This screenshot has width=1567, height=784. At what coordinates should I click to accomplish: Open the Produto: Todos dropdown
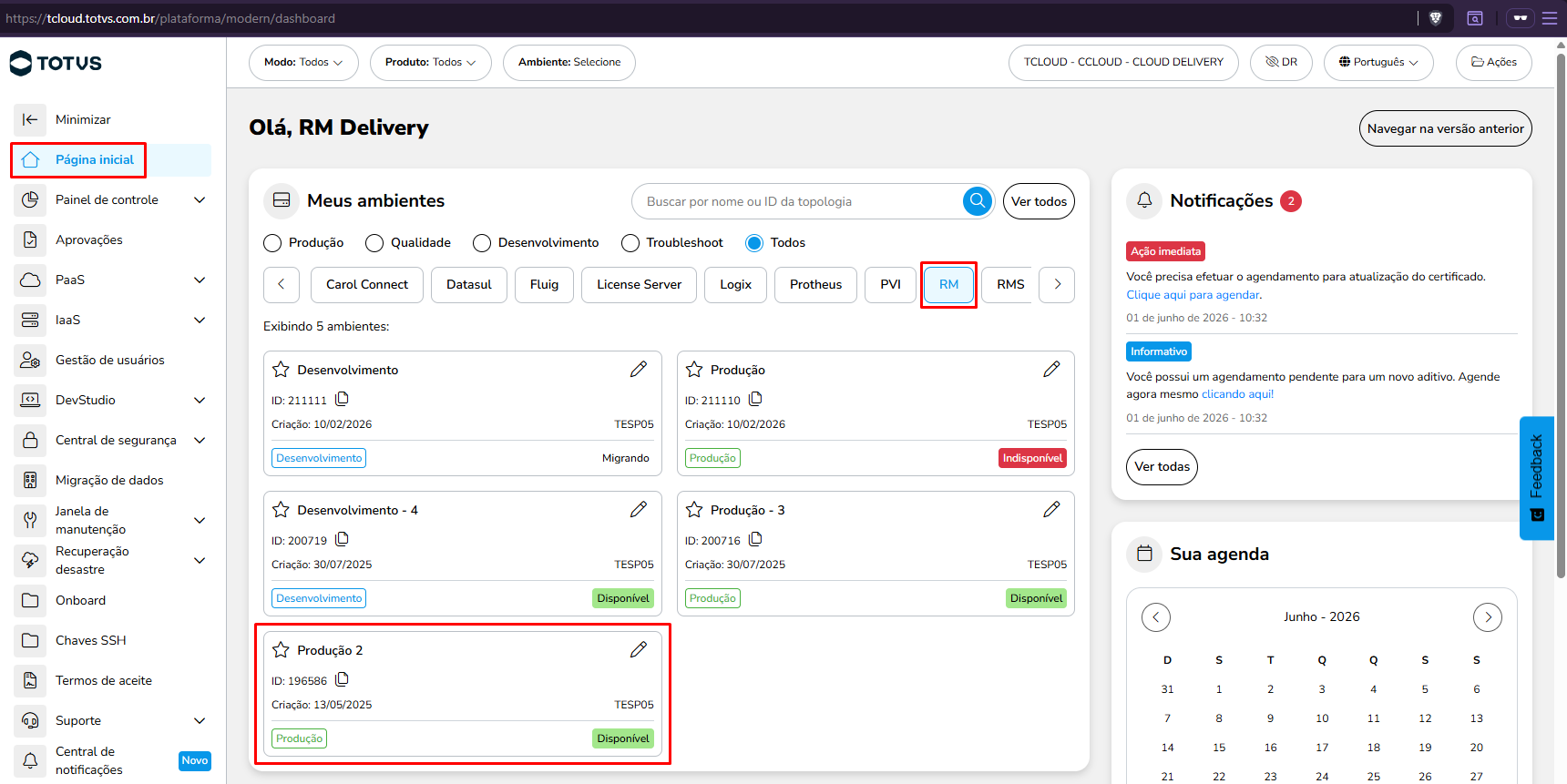pyautogui.click(x=431, y=63)
